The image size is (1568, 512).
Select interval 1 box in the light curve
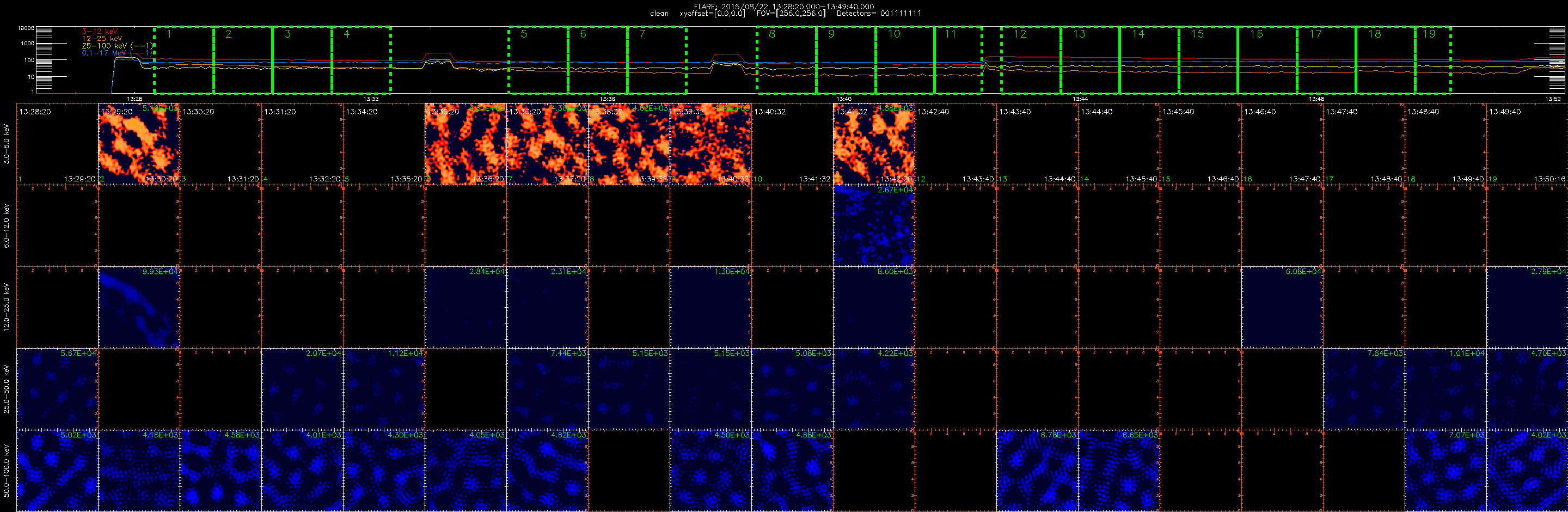[184, 60]
